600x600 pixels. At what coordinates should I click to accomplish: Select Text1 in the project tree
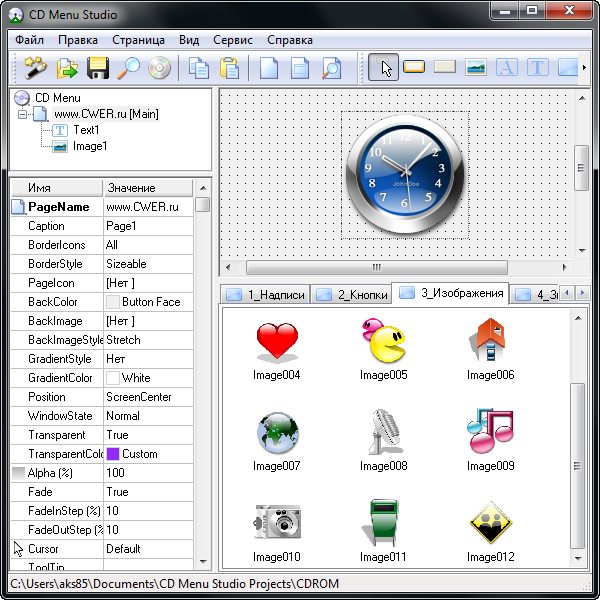pos(86,130)
